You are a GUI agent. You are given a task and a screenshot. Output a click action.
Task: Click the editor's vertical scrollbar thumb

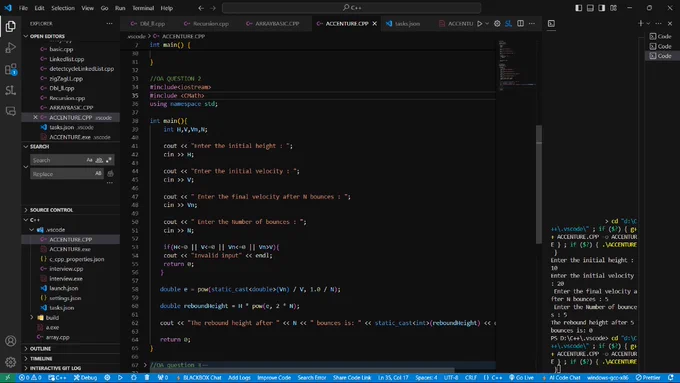click(539, 184)
